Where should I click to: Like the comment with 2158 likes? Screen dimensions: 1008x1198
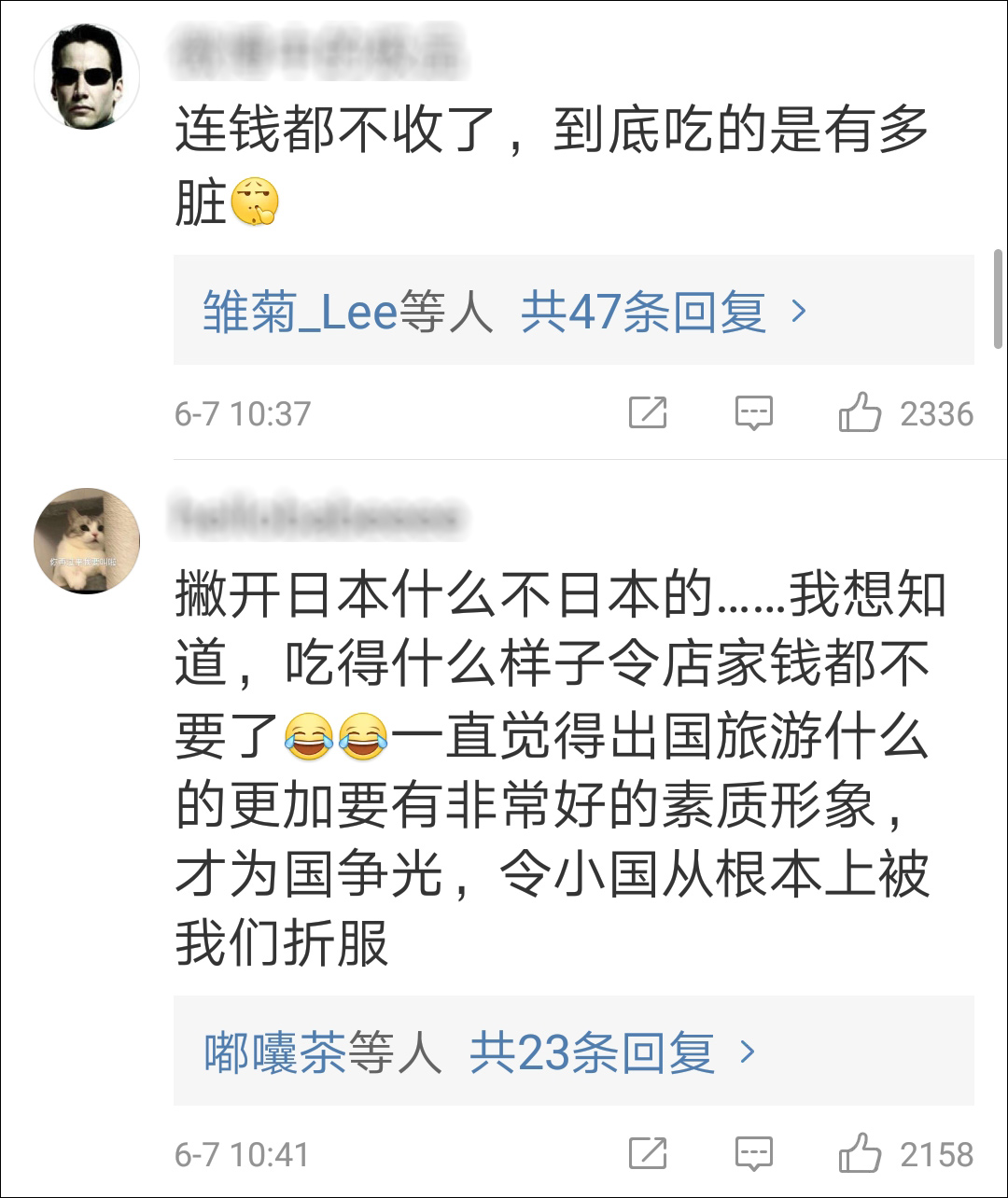coord(860,1154)
